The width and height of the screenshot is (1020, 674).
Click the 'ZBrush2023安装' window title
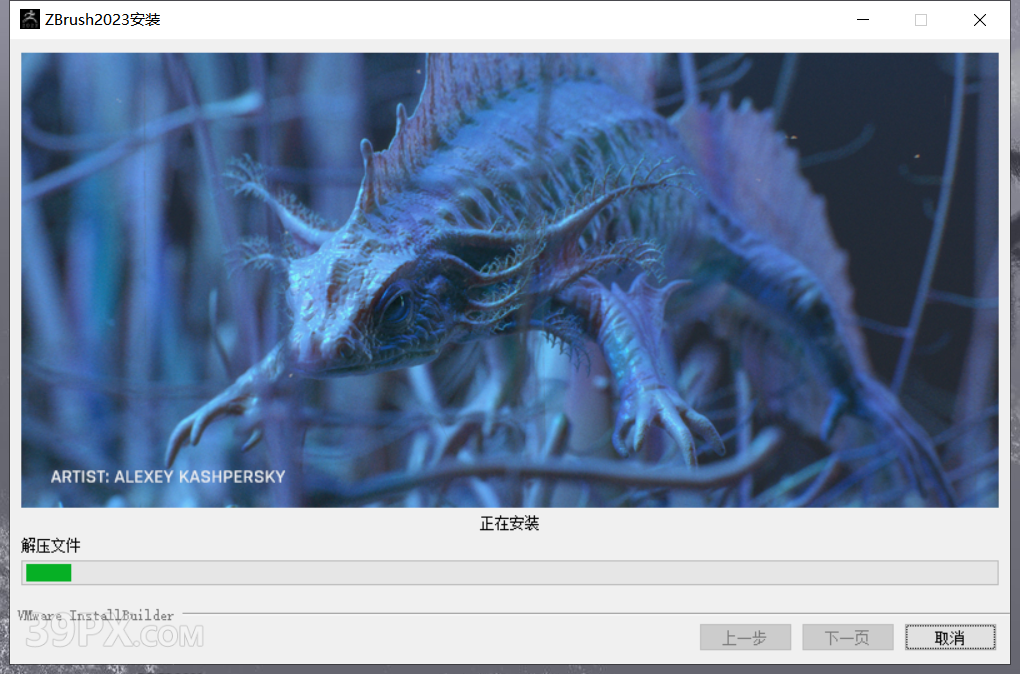102,20
